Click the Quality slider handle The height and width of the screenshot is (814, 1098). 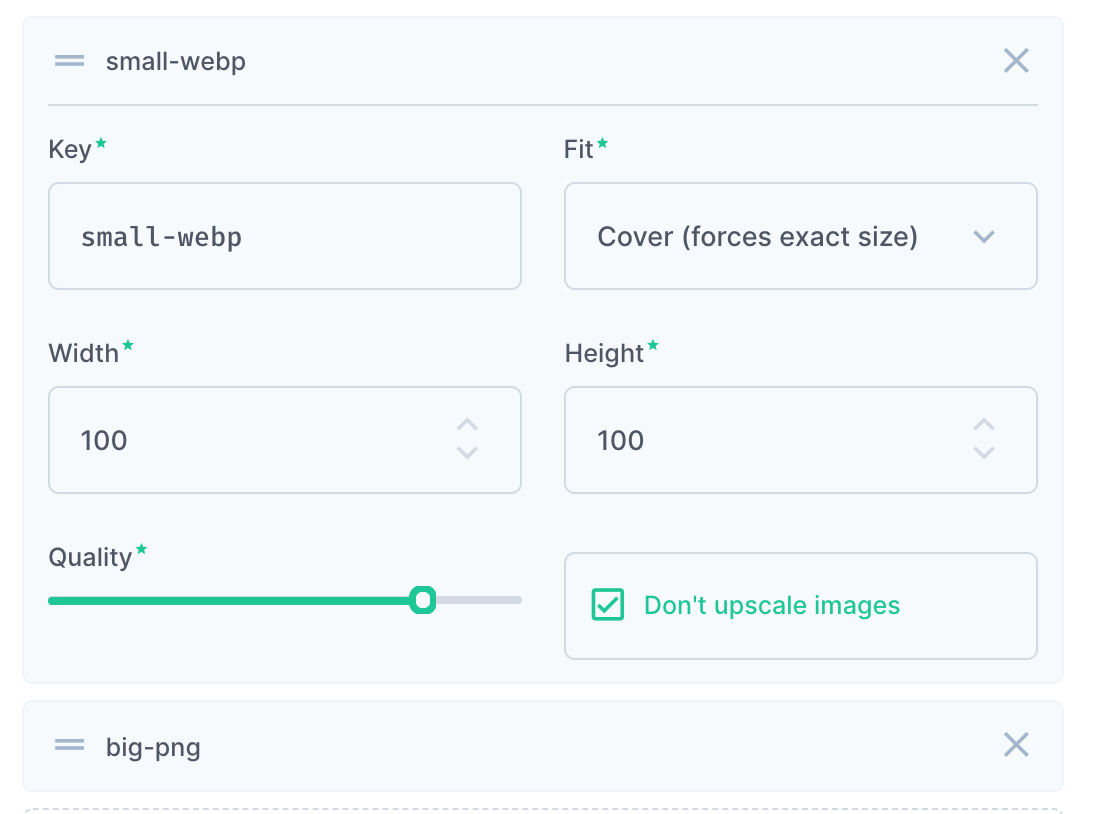(424, 599)
